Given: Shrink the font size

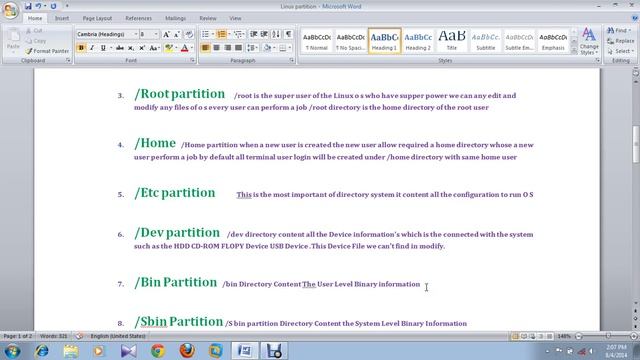Looking at the screenshot, I should tap(177, 34).
